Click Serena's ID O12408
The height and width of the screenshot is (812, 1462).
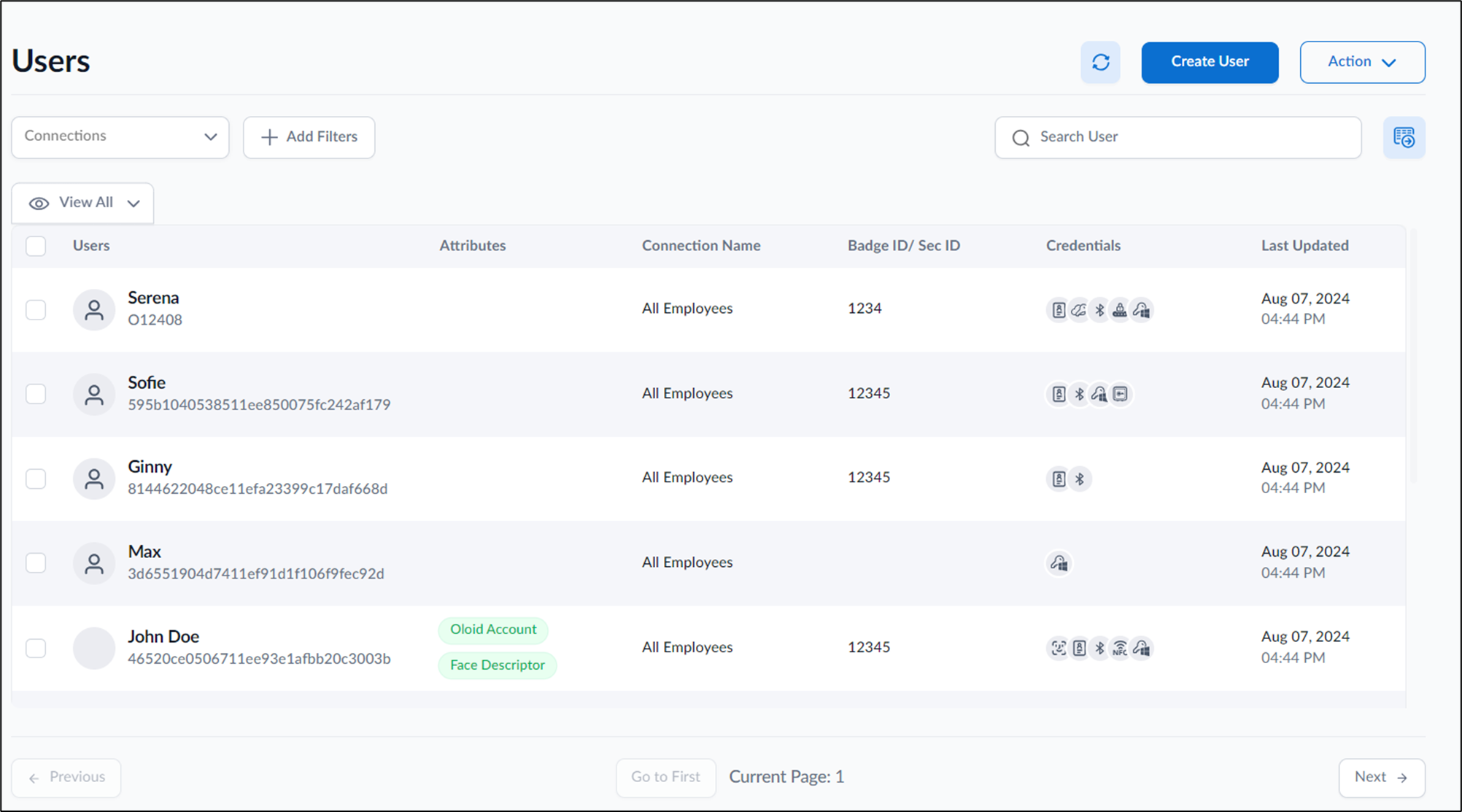coord(155,320)
